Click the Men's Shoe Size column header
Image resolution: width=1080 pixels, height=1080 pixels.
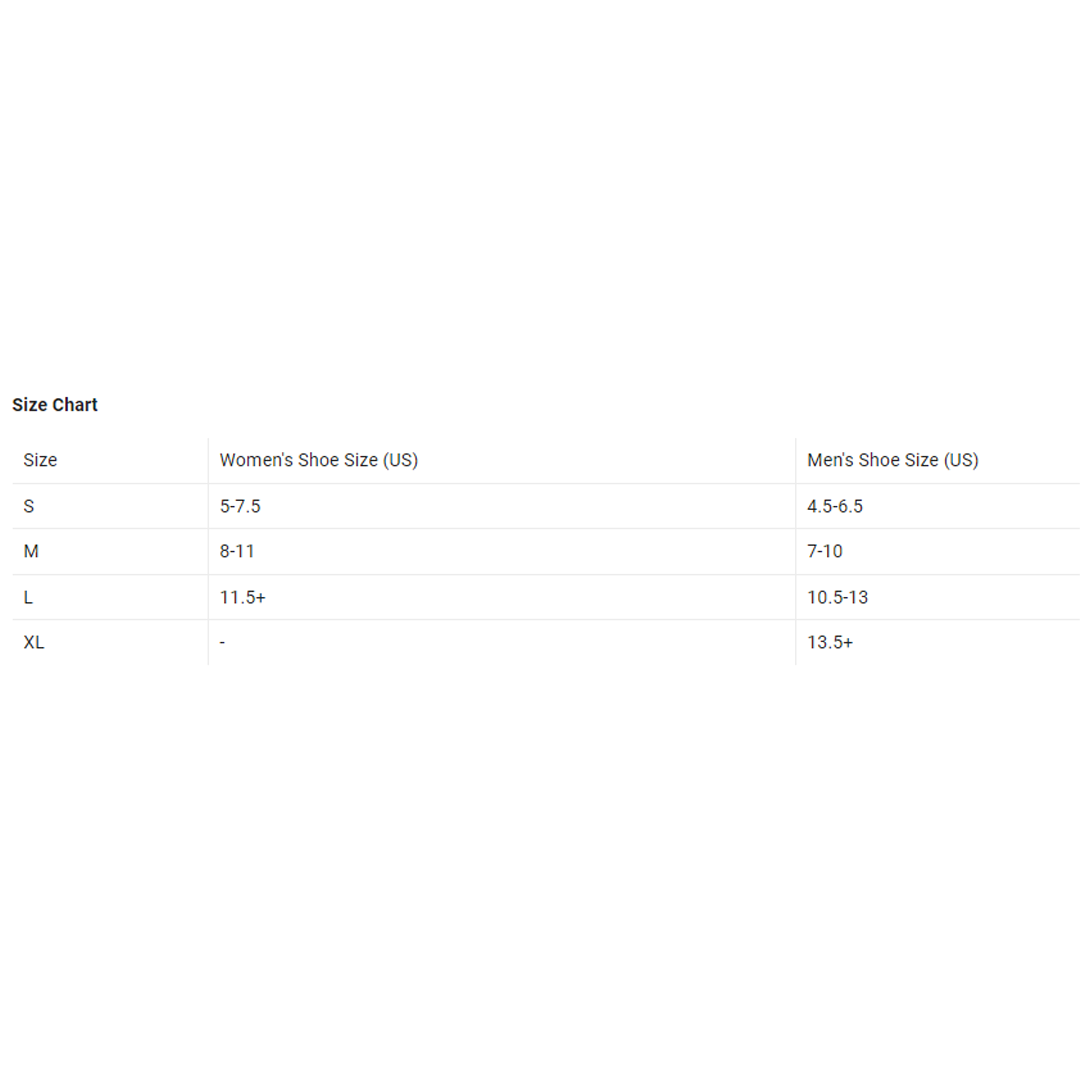pos(892,460)
